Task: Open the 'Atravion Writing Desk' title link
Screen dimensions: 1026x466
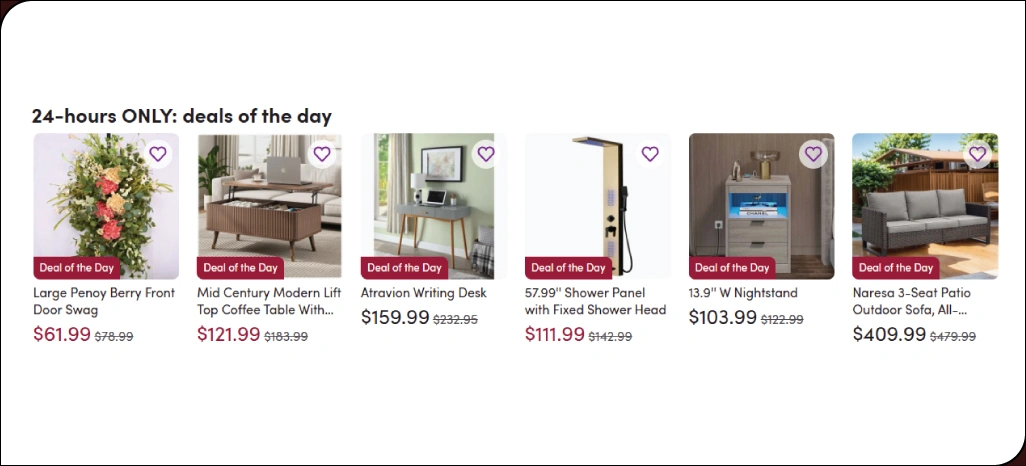Action: (423, 293)
